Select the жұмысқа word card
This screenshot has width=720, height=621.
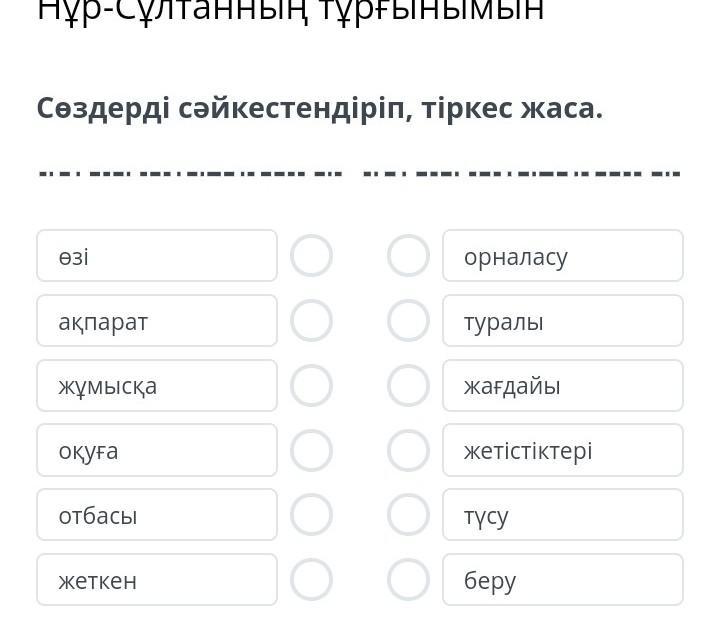[x=157, y=386]
